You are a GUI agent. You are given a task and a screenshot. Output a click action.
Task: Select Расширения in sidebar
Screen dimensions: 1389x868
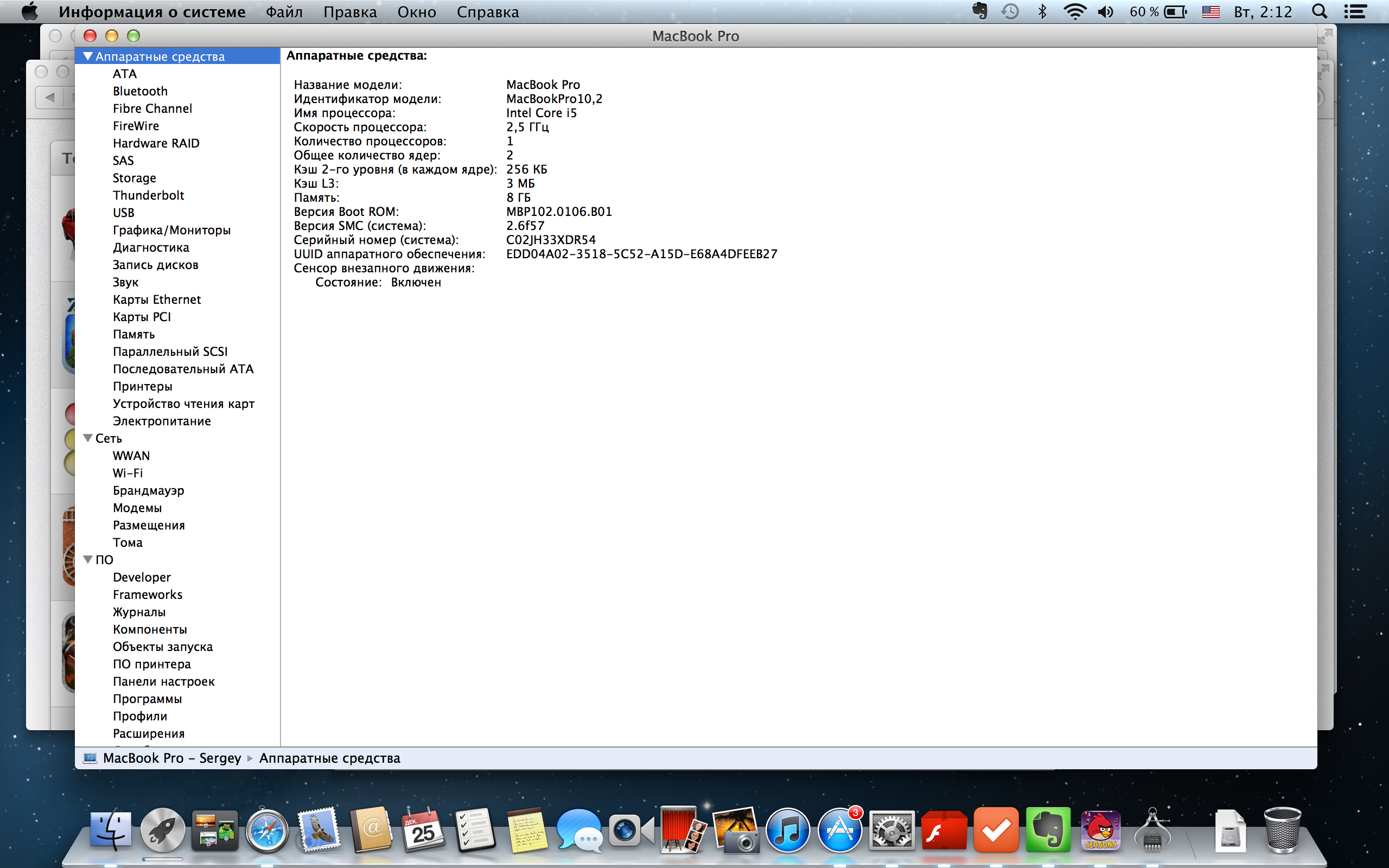pyautogui.click(x=149, y=733)
